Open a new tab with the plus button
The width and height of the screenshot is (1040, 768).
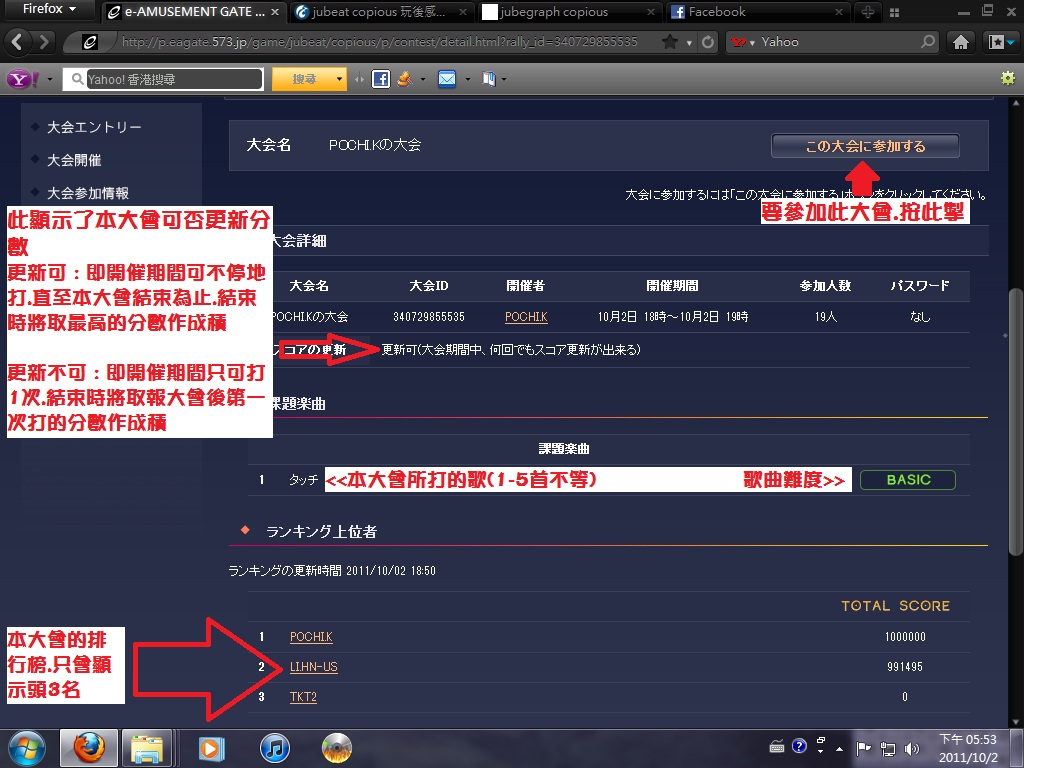tap(867, 12)
